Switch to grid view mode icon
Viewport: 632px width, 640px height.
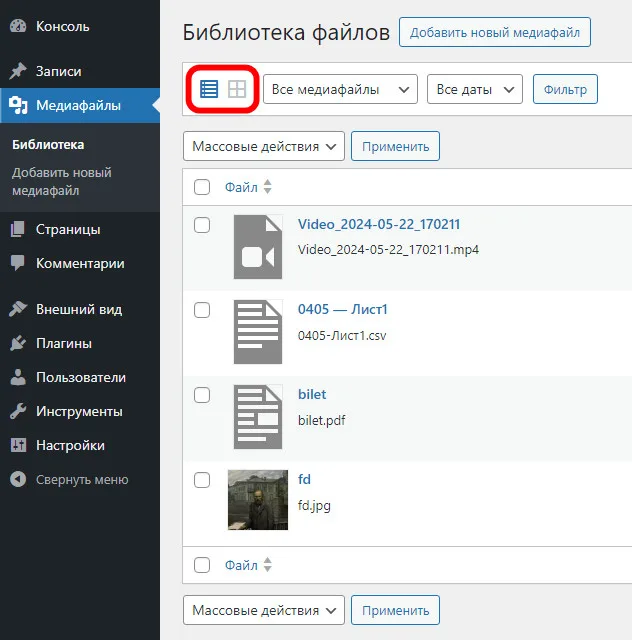[x=237, y=89]
